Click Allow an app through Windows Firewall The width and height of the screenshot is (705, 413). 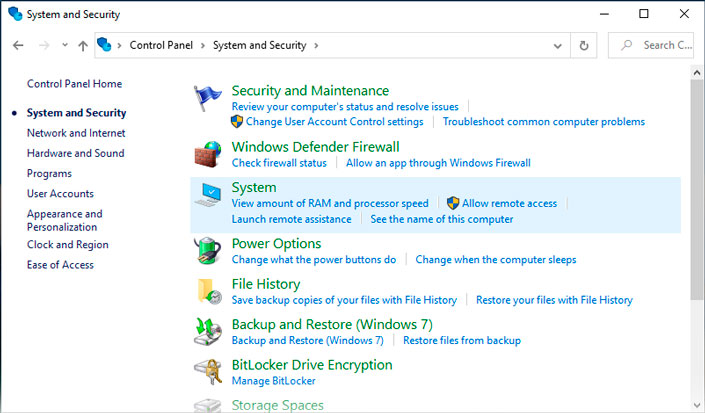tap(438, 163)
